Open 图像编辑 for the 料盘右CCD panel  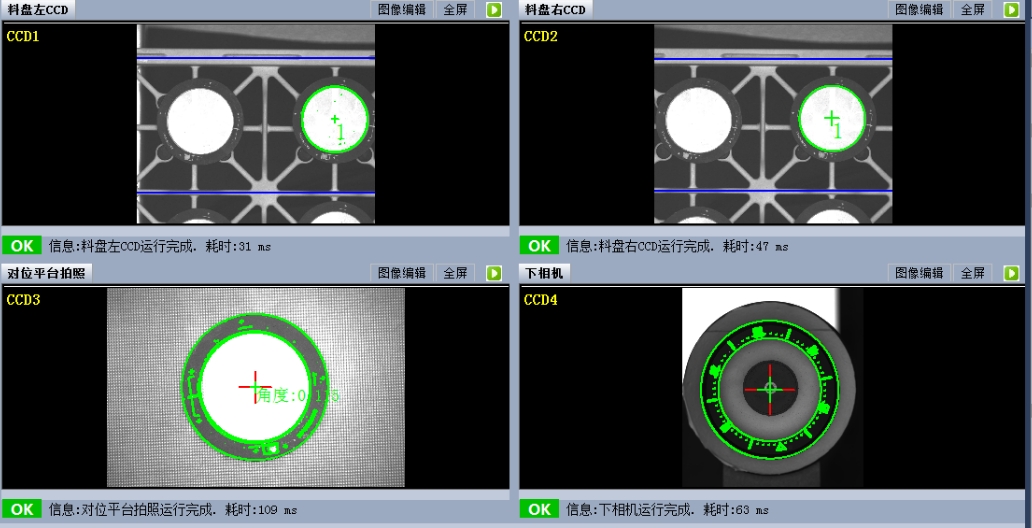tap(919, 10)
